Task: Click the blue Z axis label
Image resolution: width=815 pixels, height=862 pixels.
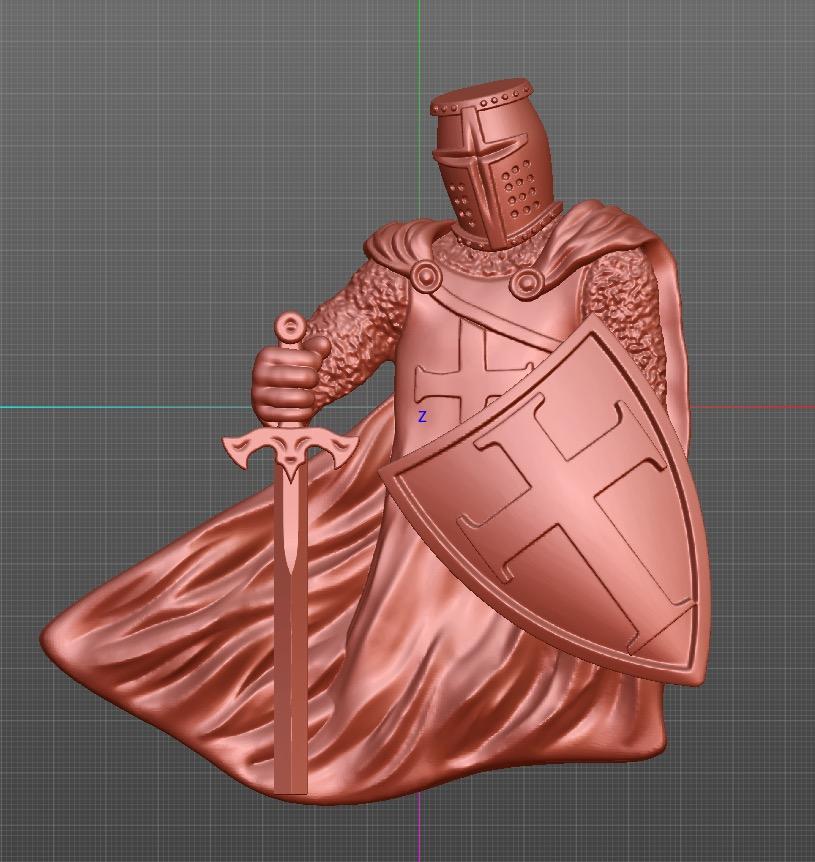Action: pyautogui.click(x=422, y=417)
